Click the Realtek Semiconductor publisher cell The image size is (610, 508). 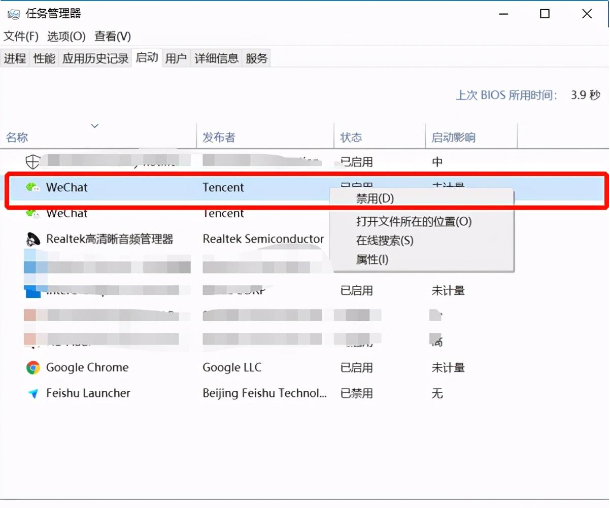(263, 239)
